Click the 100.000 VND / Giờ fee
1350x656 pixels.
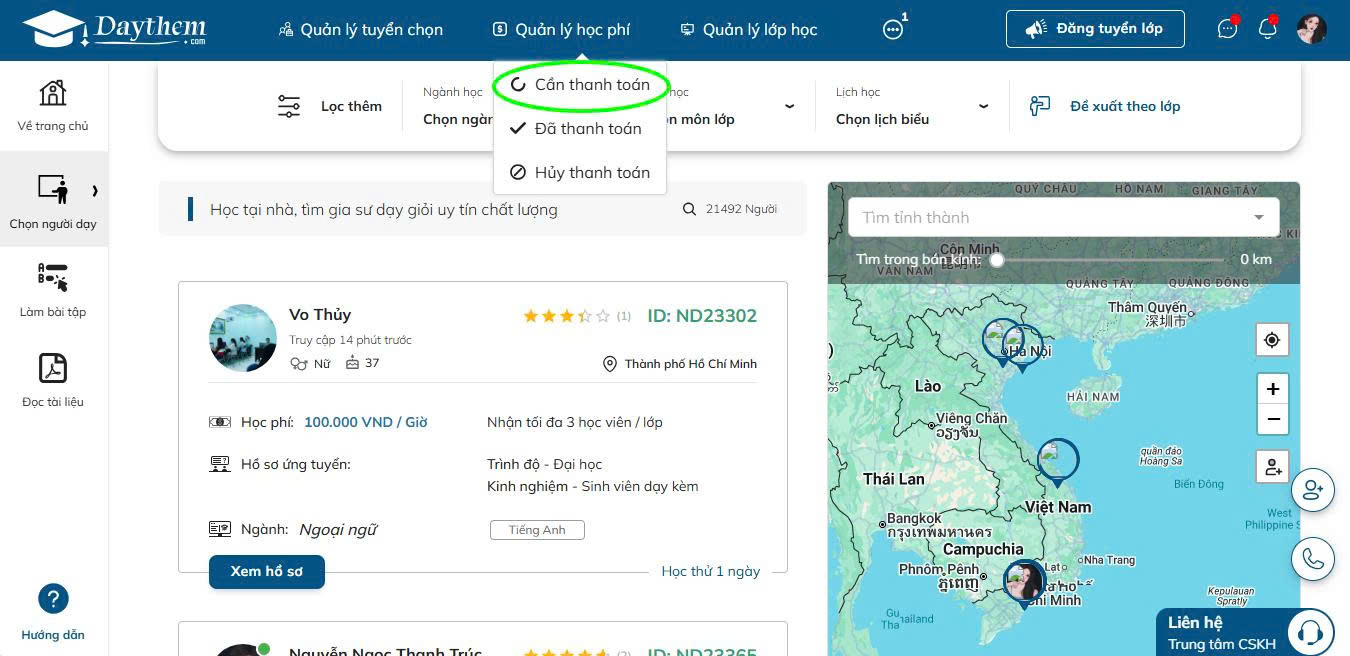pos(366,422)
